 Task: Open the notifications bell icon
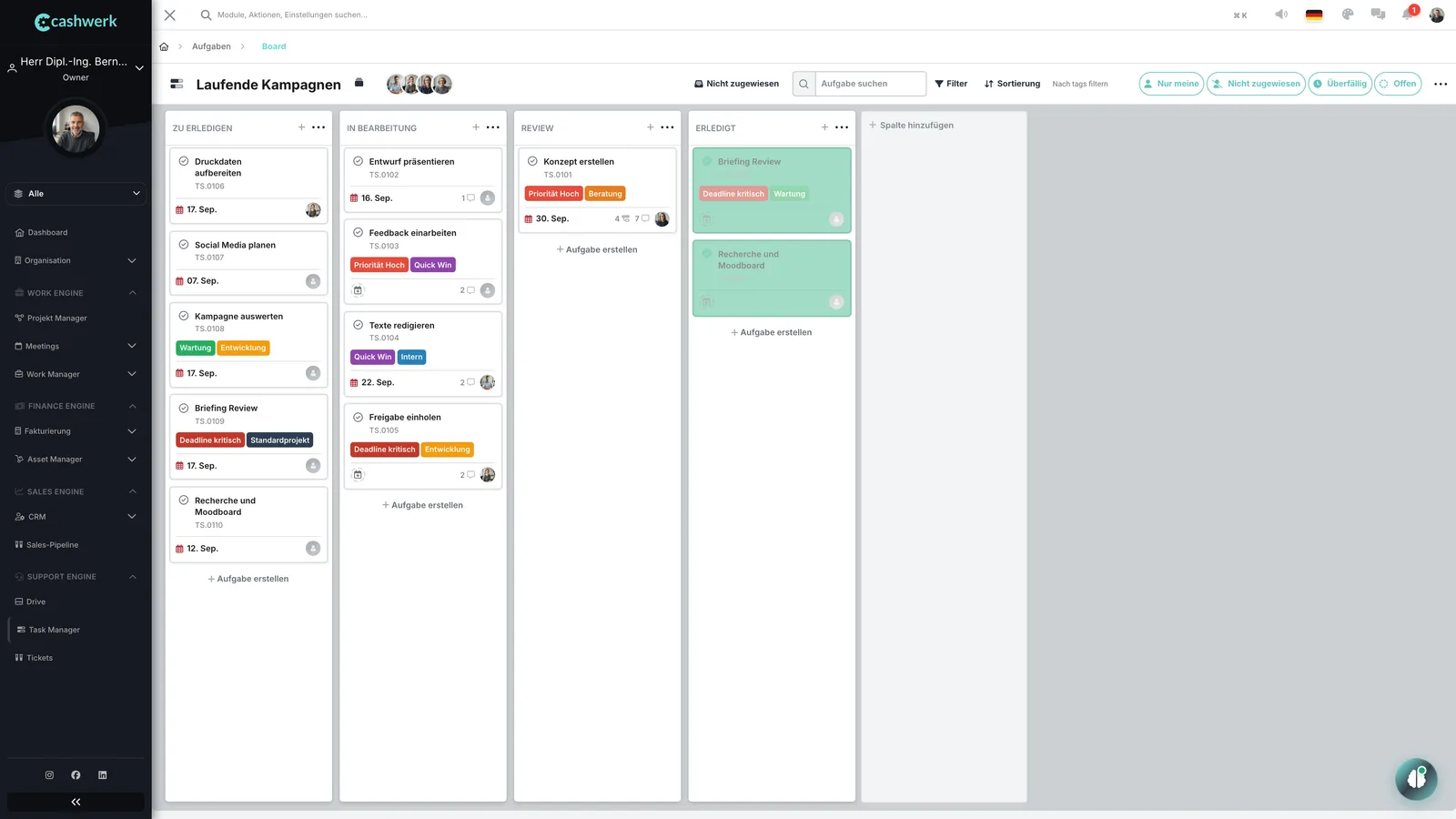[1408, 15]
